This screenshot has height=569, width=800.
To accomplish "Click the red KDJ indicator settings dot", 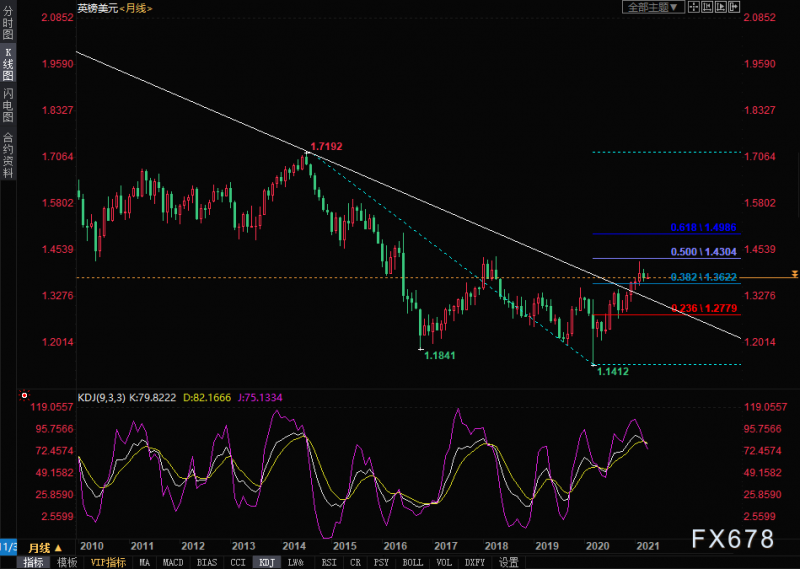I will 24,395.
